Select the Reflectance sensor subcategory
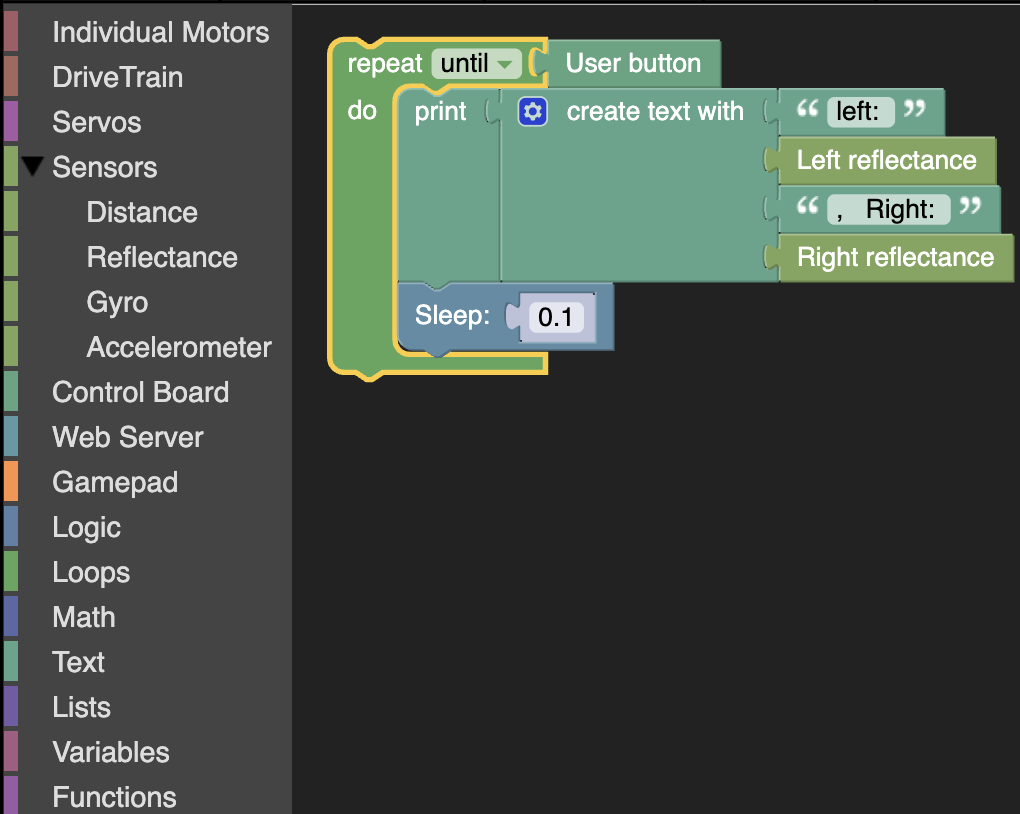1020x814 pixels. [x=162, y=257]
